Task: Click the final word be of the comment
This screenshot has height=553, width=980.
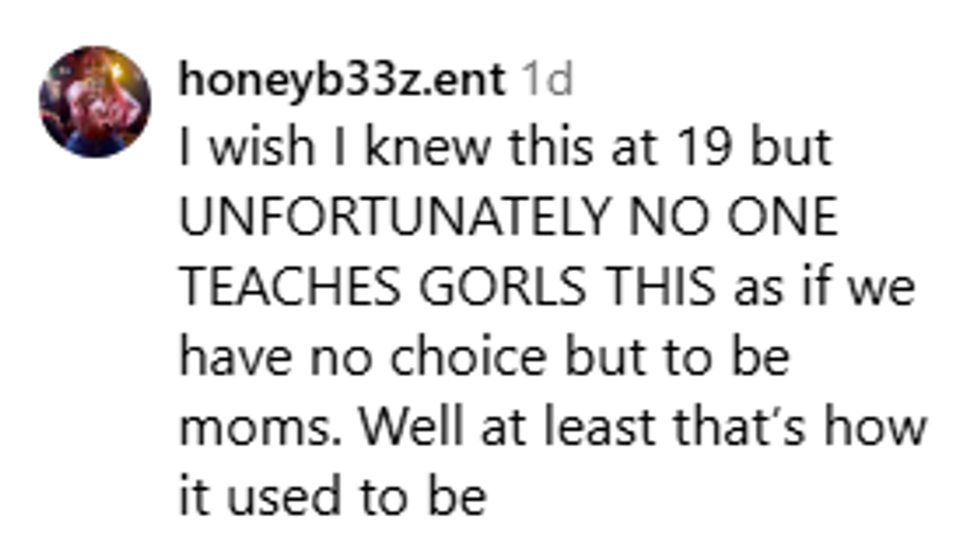Action: pos(463,497)
